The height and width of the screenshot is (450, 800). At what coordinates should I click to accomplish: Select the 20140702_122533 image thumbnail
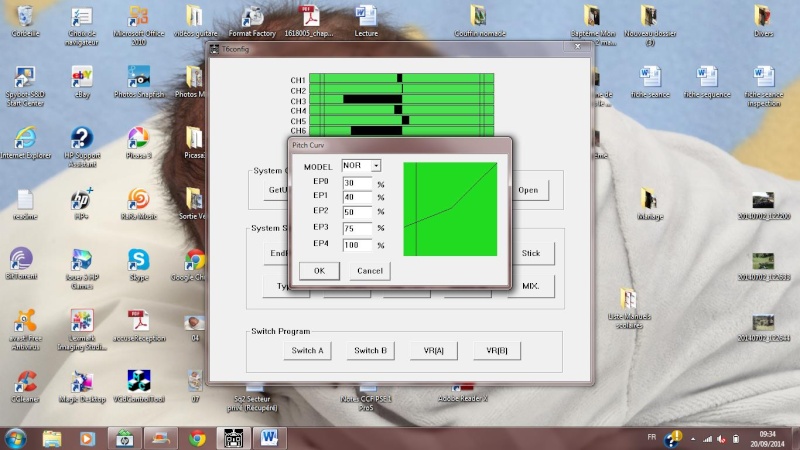(x=763, y=266)
